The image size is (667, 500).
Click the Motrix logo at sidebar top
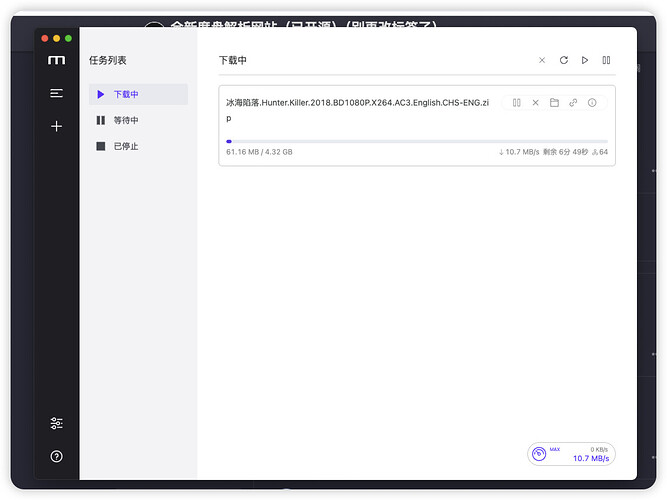click(x=56, y=60)
